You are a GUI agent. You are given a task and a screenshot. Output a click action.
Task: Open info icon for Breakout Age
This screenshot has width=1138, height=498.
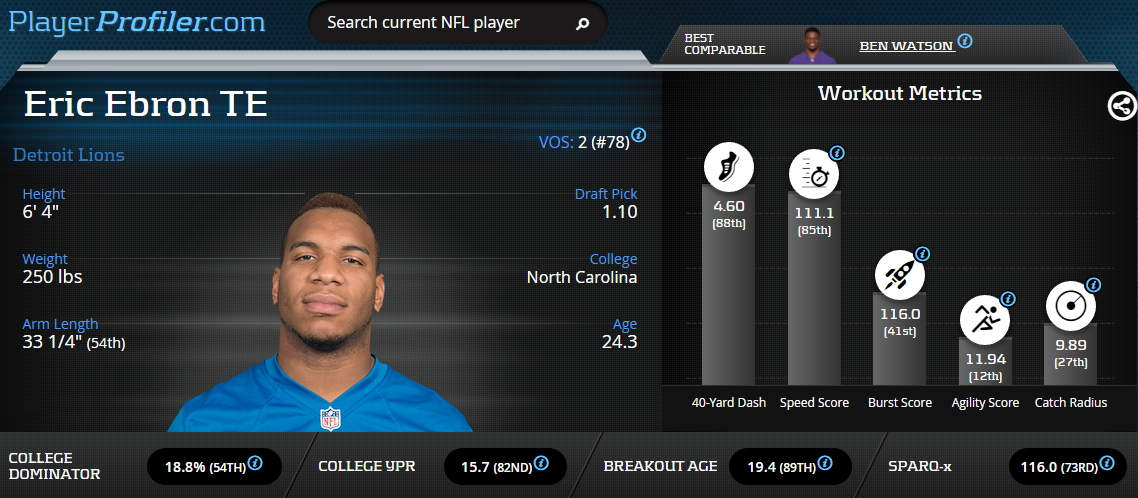(825, 463)
